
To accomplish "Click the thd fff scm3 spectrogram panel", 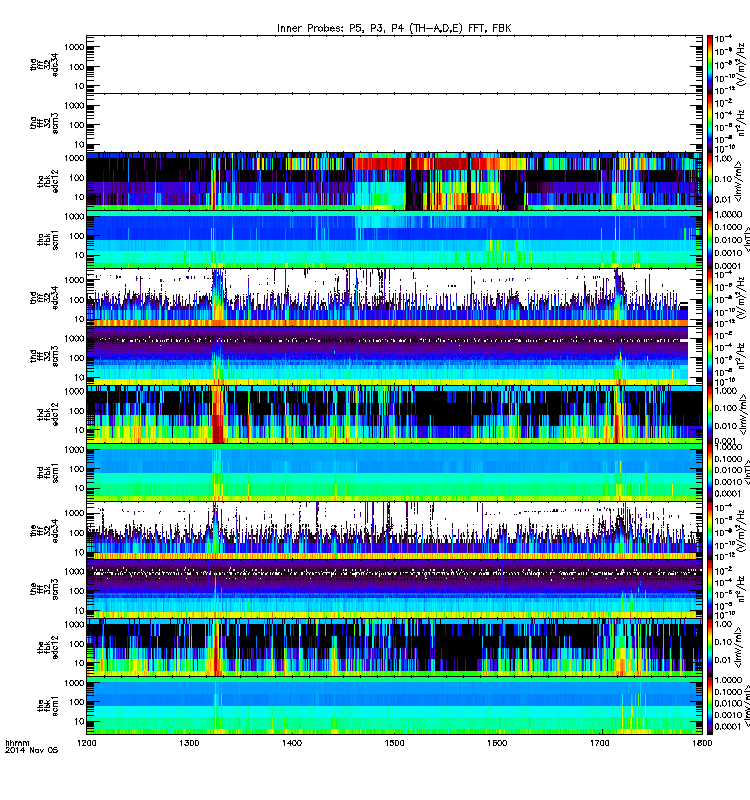I will (x=394, y=356).
